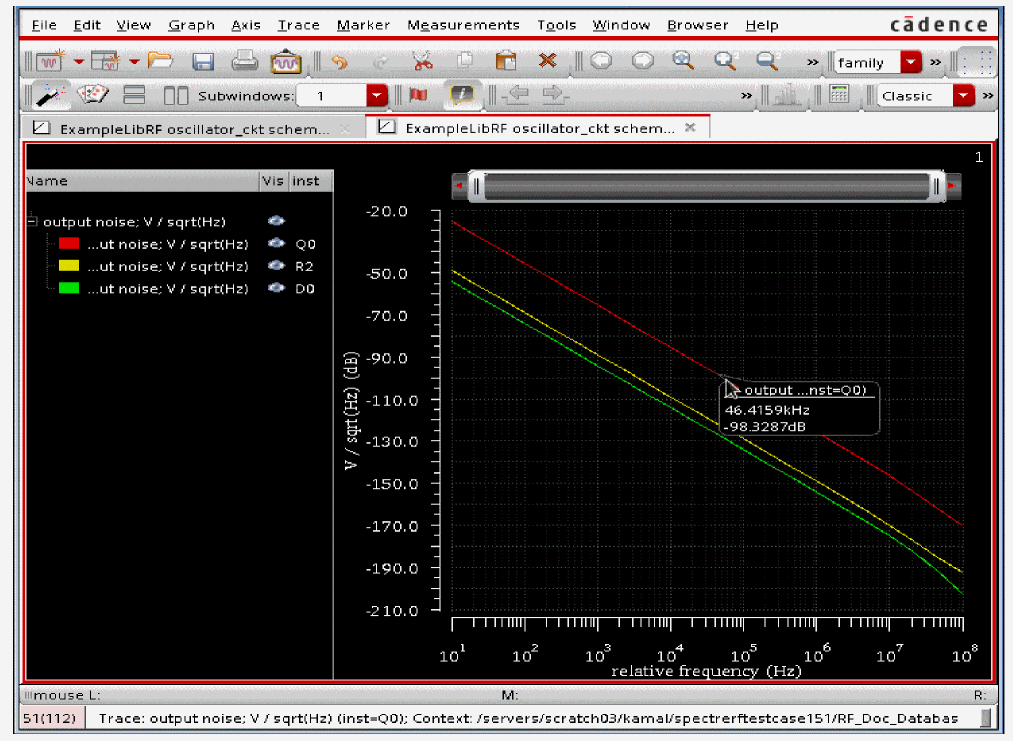Click the calculator icon in toolbar
Screen dimensions: 1013x741
840,96
